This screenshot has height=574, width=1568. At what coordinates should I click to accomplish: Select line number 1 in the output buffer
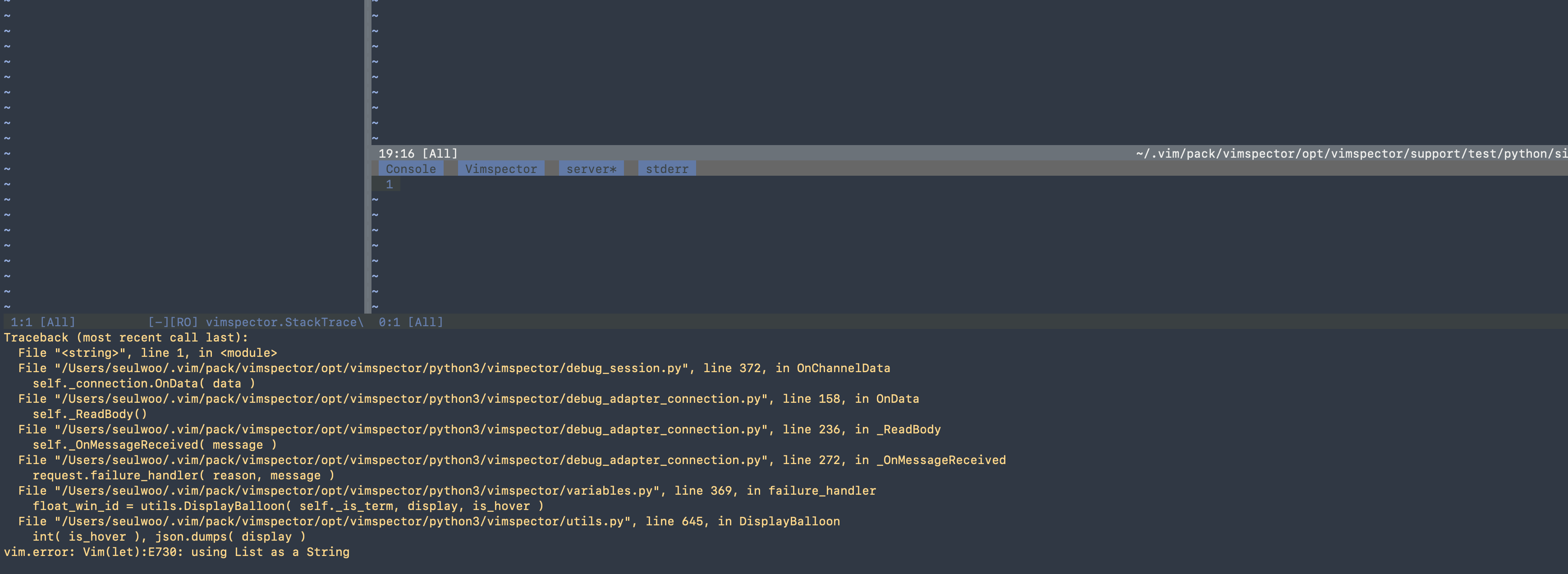(x=389, y=184)
